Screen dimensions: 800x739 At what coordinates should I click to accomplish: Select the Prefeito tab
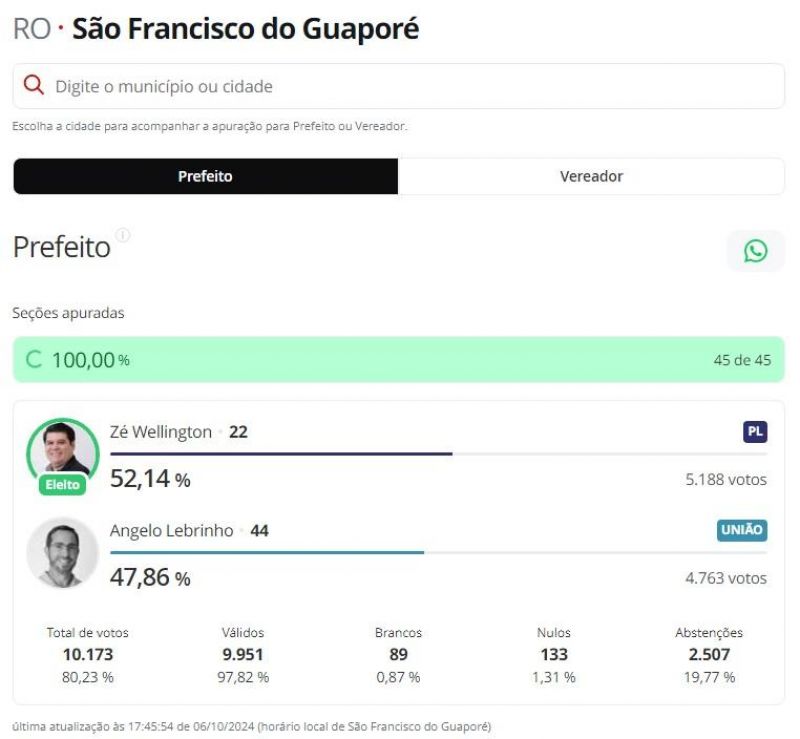[204, 175]
